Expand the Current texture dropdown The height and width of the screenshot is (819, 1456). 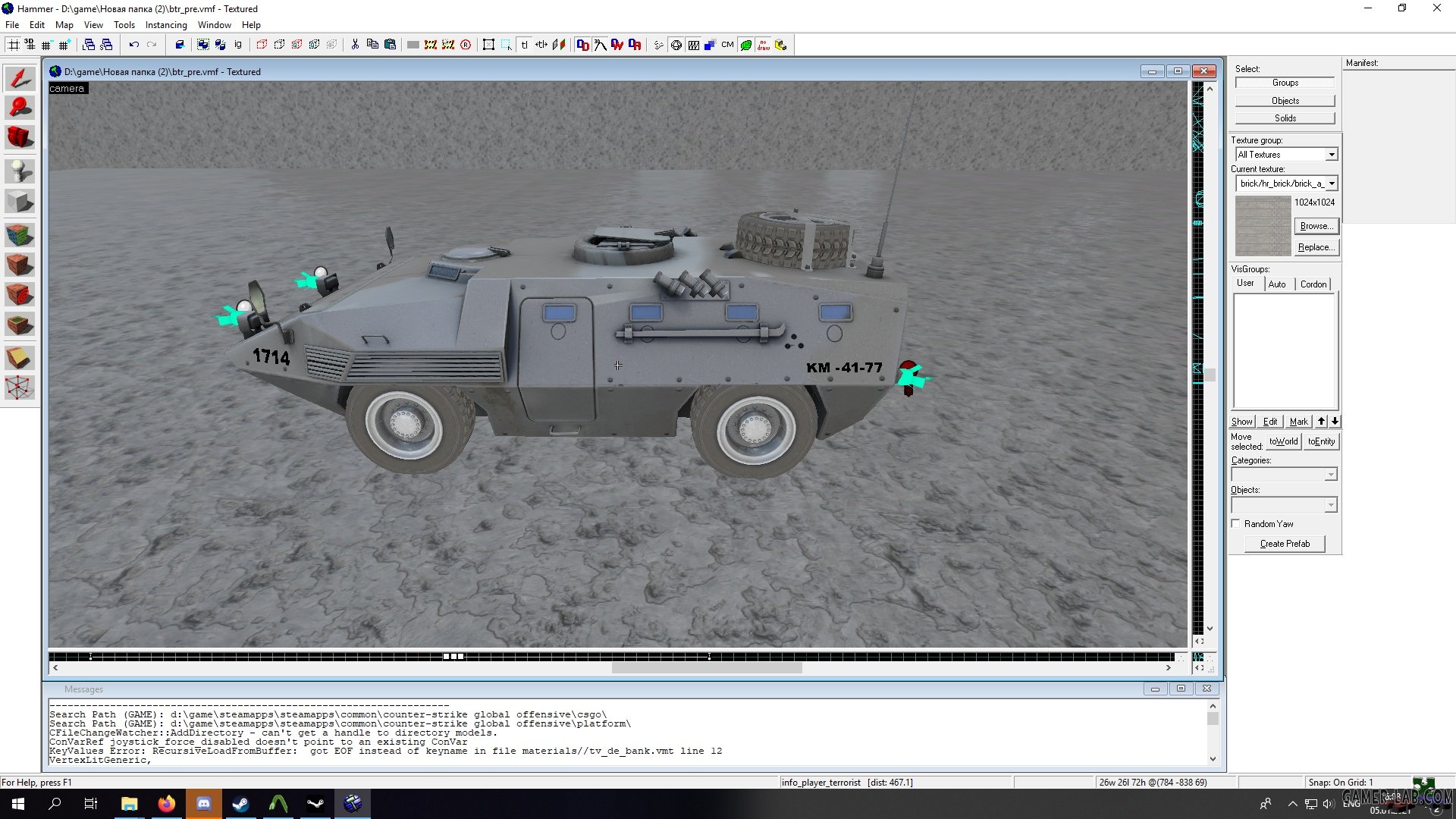pos(1332,184)
